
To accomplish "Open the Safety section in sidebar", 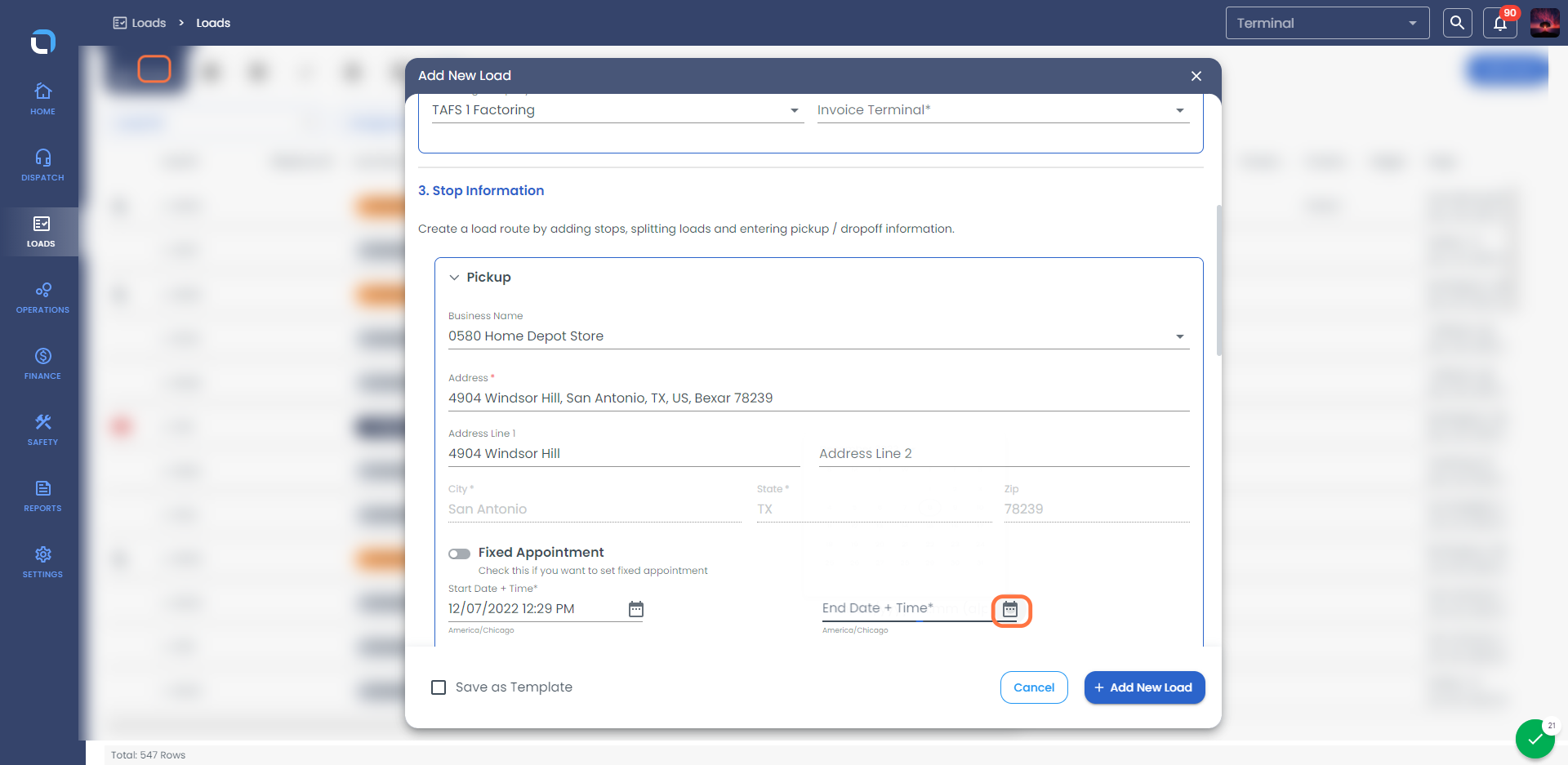I will 42,430.
